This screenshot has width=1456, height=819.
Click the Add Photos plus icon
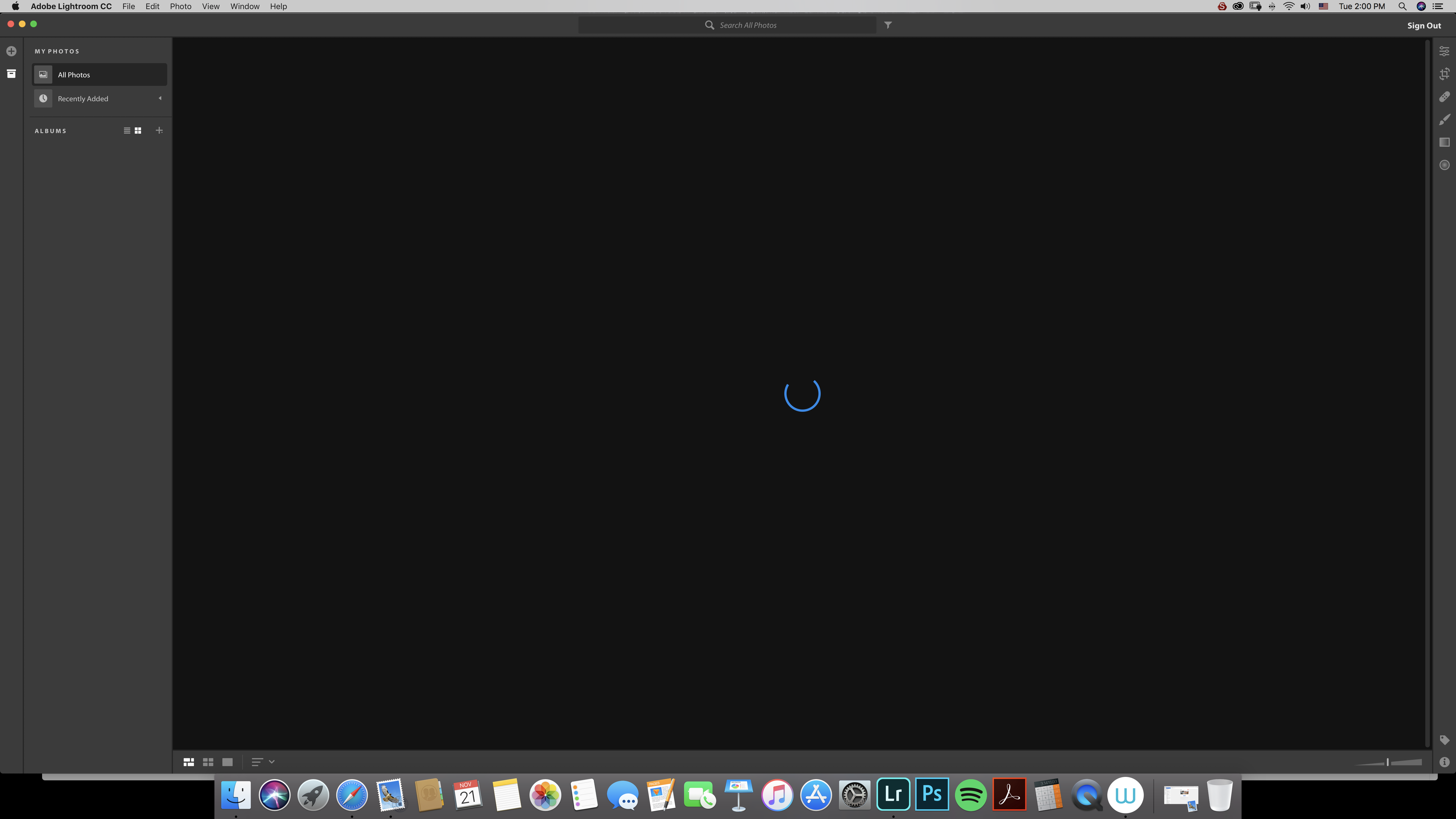pyautogui.click(x=11, y=51)
